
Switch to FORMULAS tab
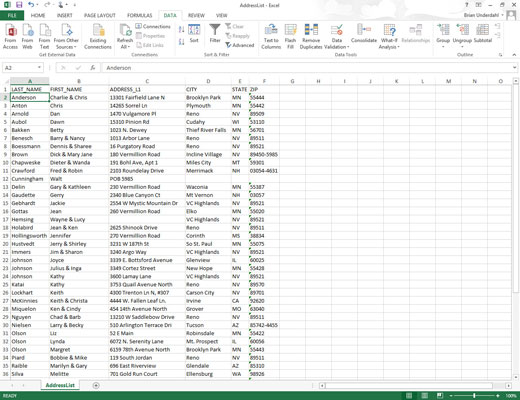140,15
